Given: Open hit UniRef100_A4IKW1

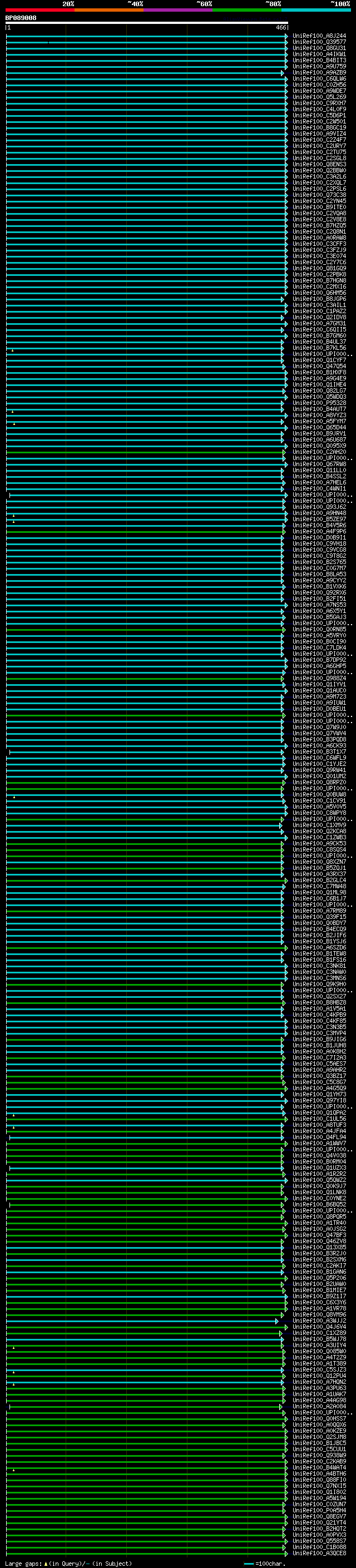Looking at the screenshot, I should click(319, 54).
